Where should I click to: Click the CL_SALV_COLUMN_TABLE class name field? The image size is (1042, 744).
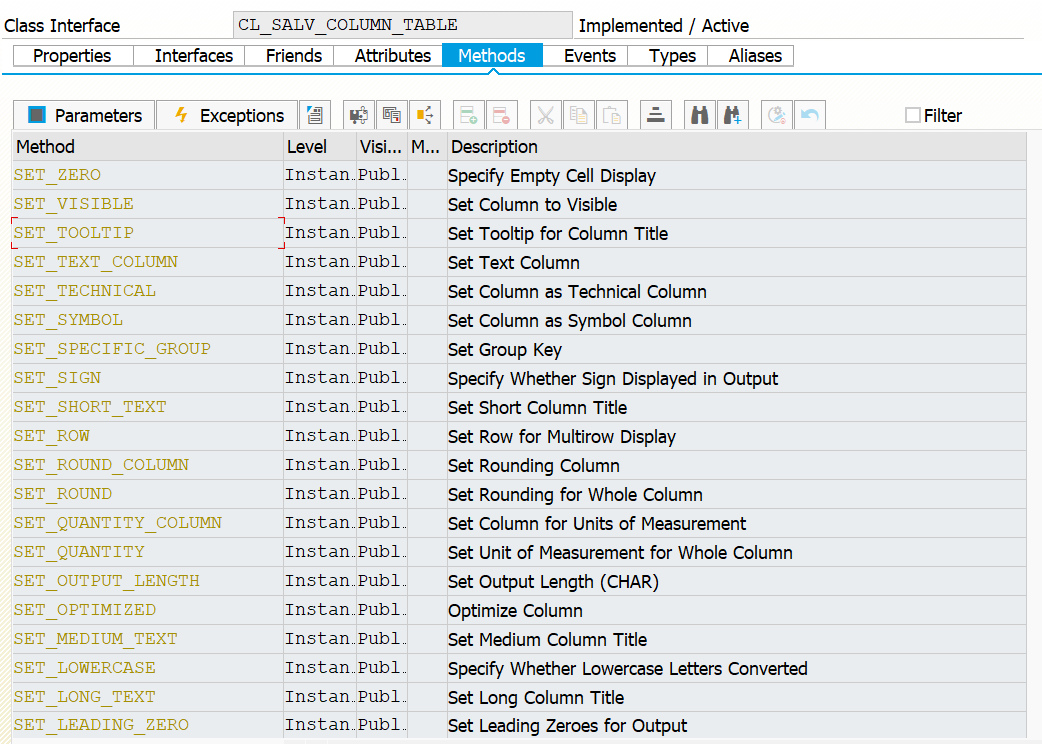click(403, 25)
